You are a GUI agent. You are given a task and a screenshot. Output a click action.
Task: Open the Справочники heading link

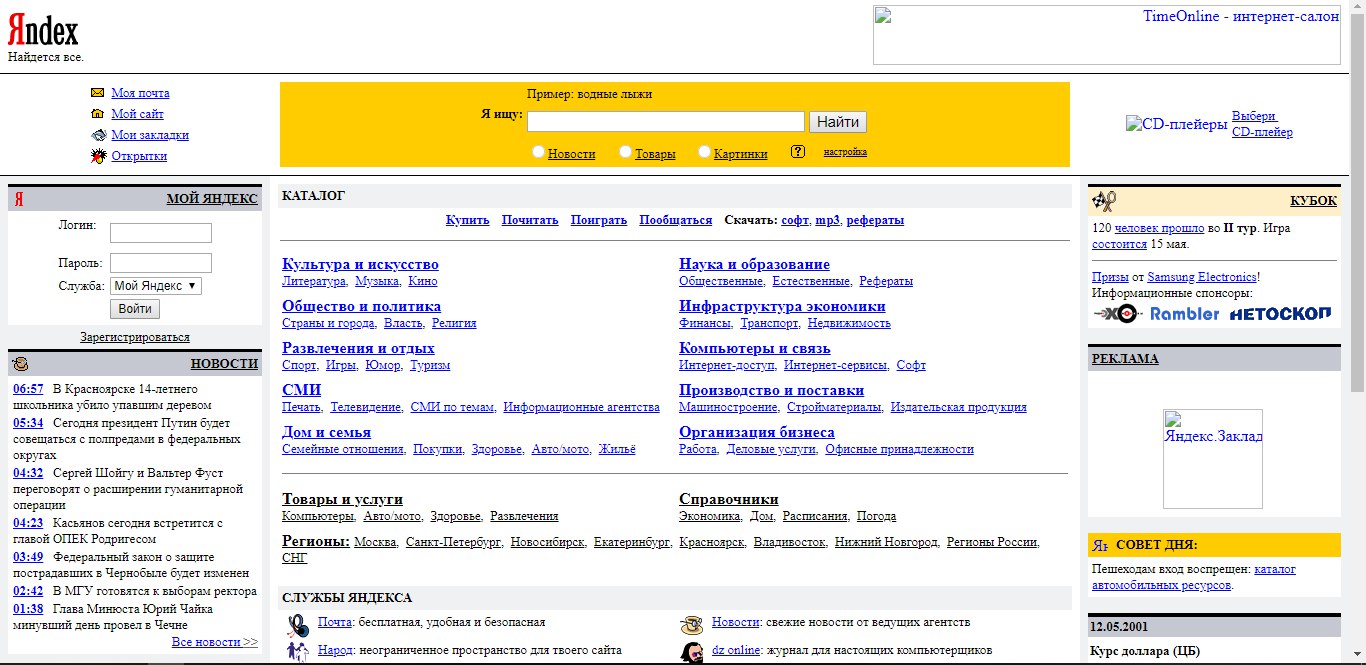(729, 499)
